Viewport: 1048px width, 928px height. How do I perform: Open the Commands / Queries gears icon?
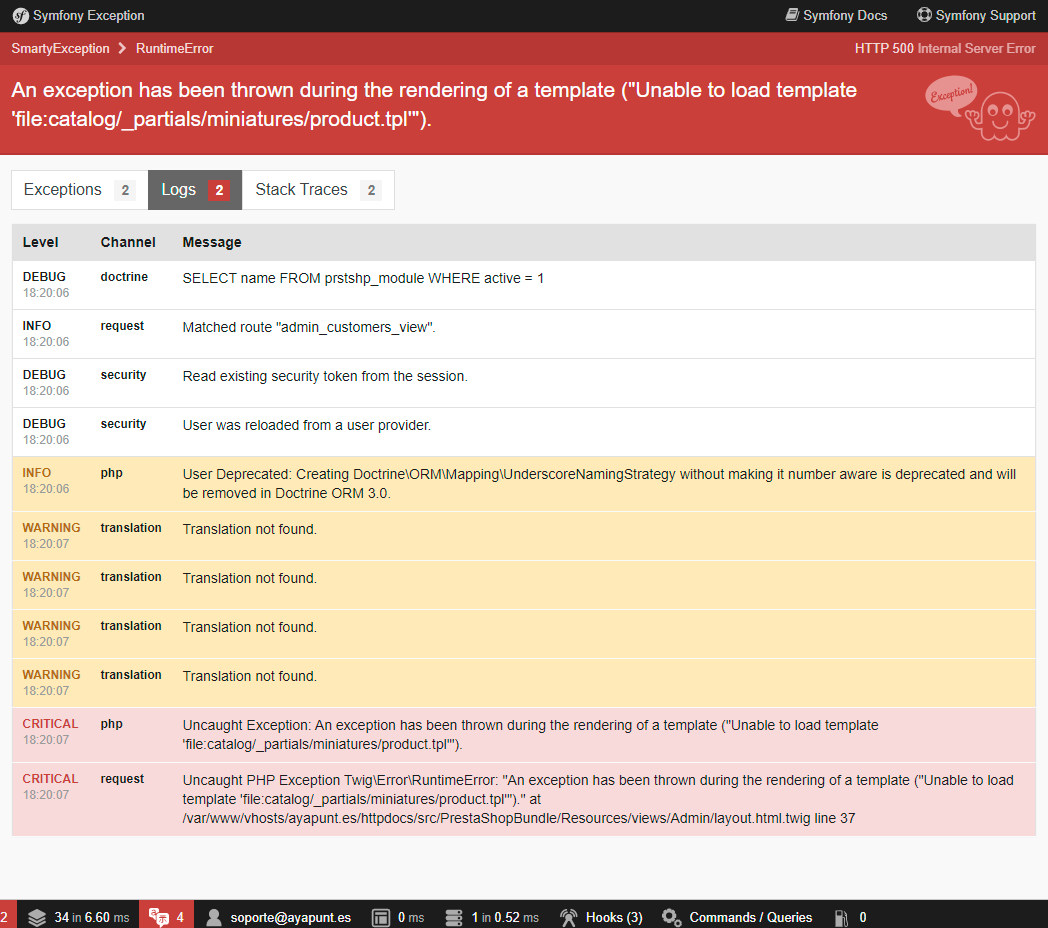[x=671, y=917]
